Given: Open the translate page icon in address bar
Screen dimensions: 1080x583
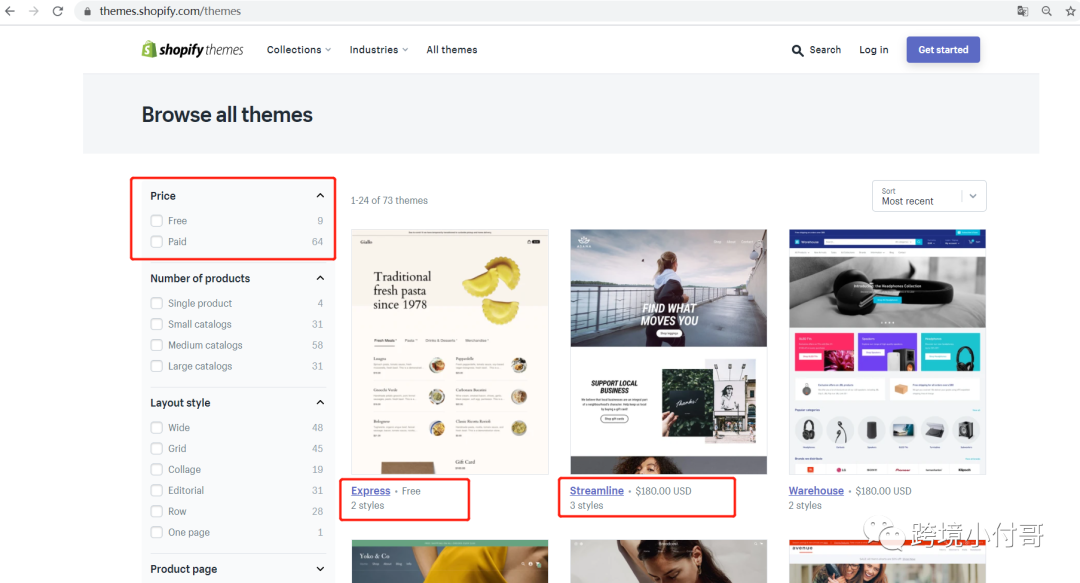Looking at the screenshot, I should 1023,11.
